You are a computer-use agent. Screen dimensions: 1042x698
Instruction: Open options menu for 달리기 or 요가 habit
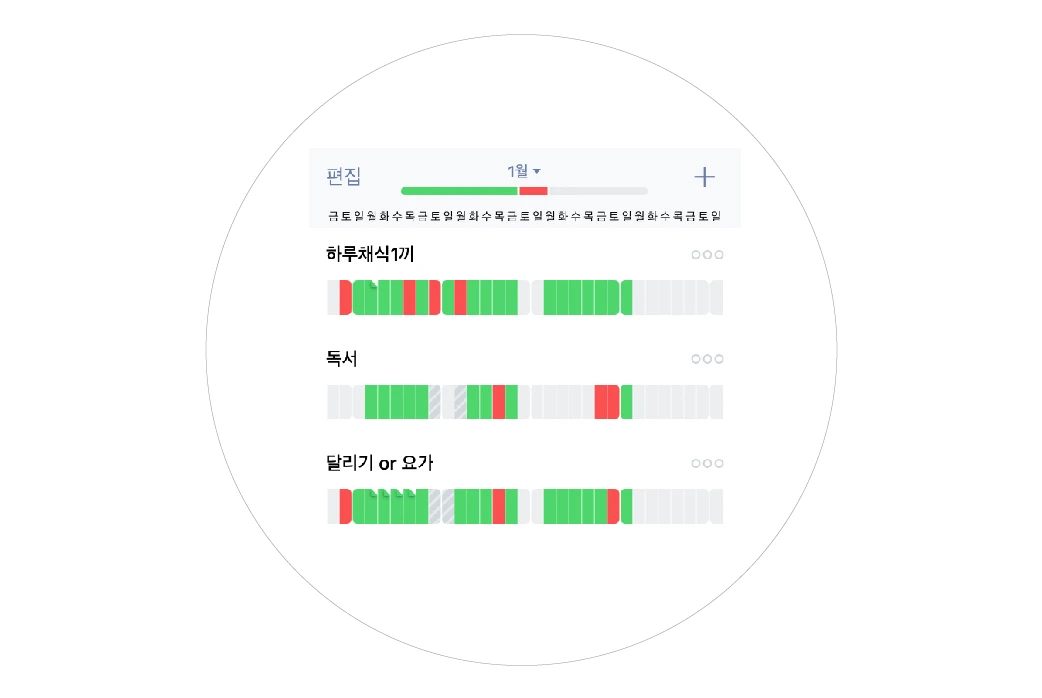(707, 463)
